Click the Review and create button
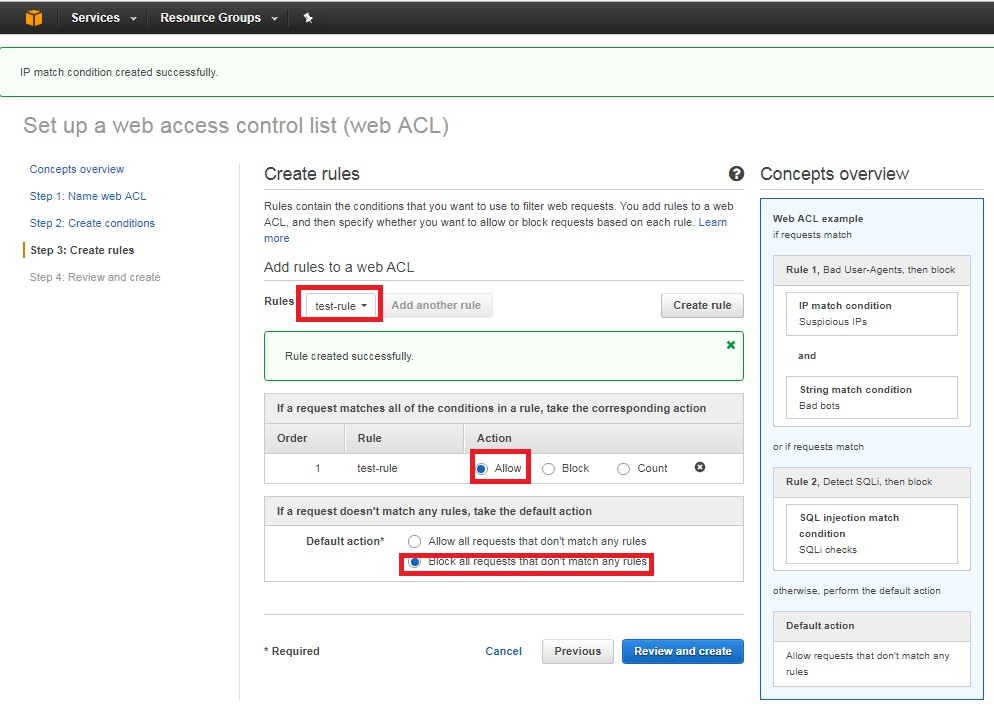The width and height of the screenshot is (994, 708). pyautogui.click(x=683, y=652)
